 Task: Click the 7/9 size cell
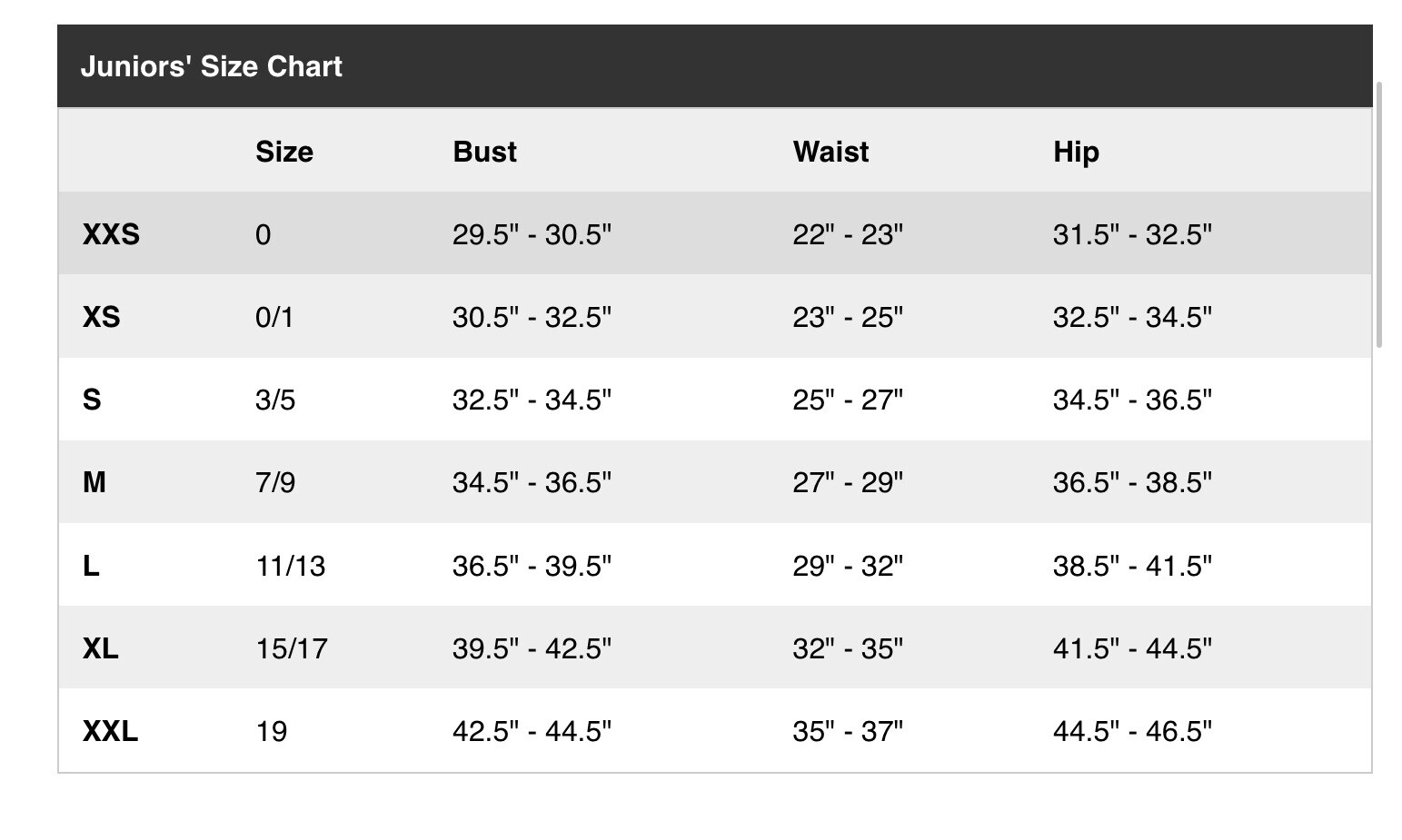click(275, 482)
